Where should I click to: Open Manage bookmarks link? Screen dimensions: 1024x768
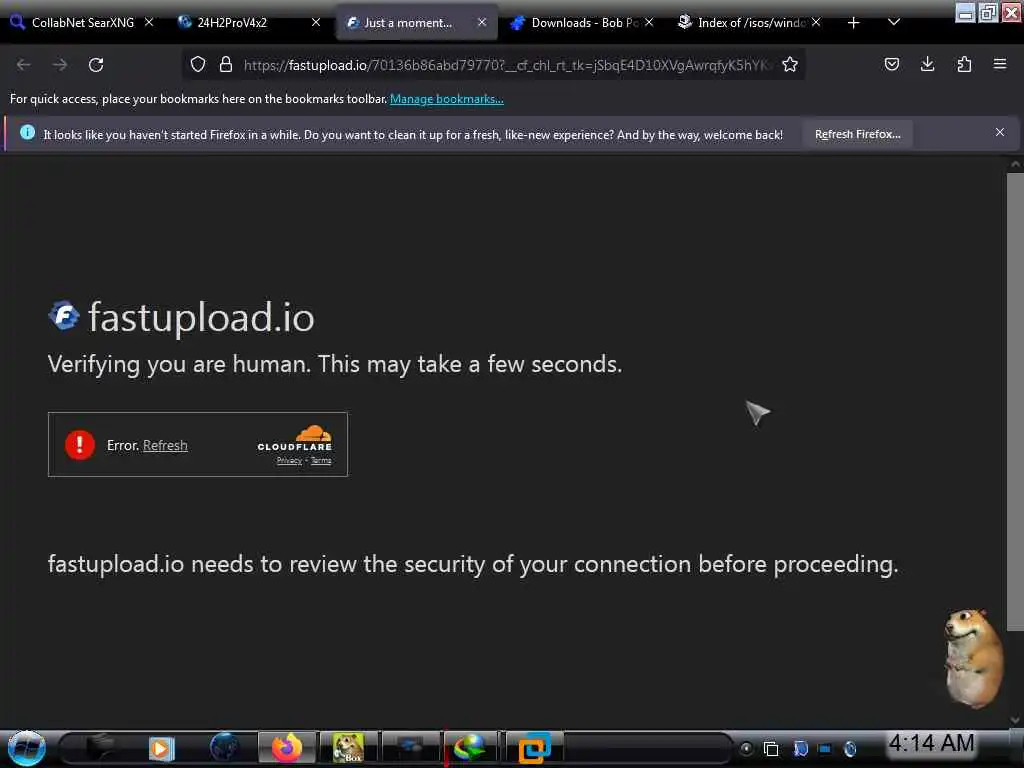point(447,99)
